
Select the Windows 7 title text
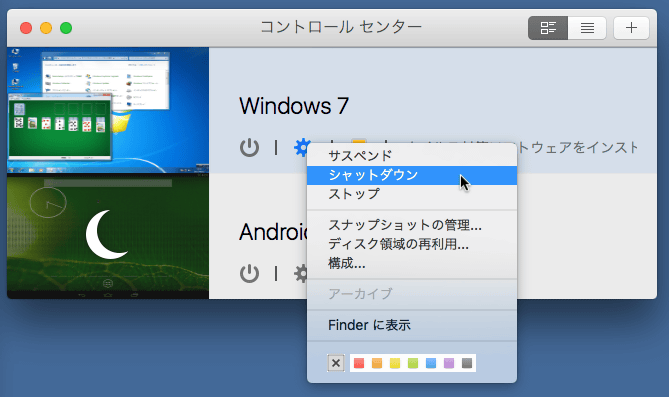[294, 106]
